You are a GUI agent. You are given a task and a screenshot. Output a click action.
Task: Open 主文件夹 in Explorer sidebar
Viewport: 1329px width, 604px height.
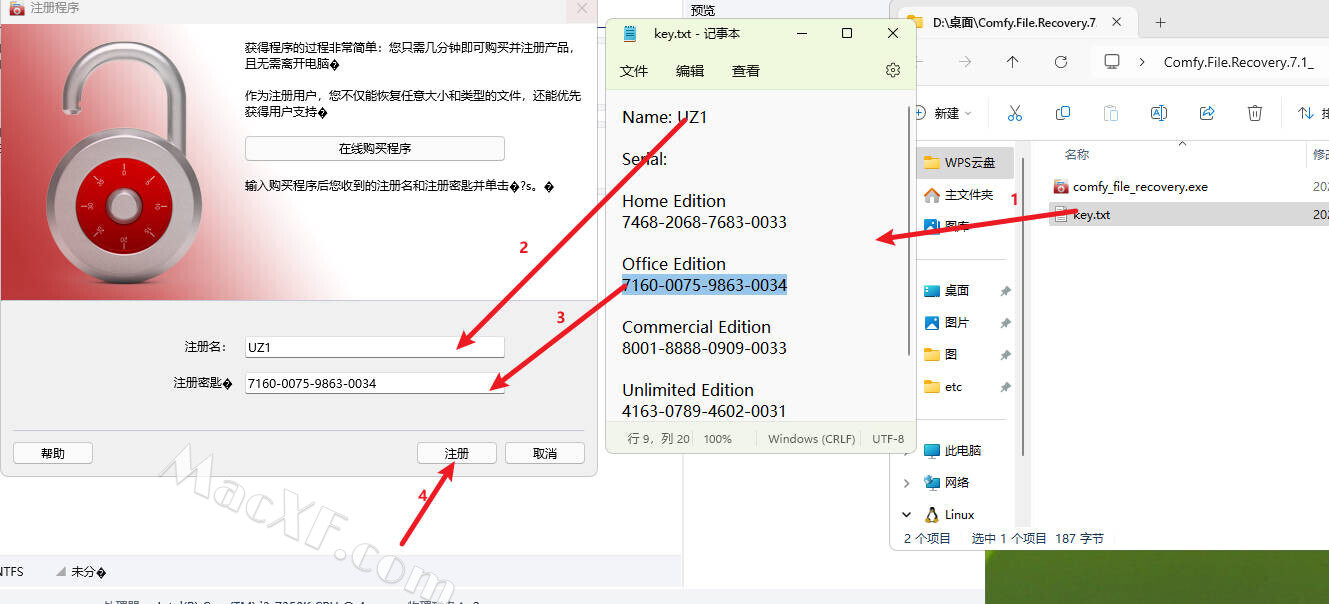point(959,194)
